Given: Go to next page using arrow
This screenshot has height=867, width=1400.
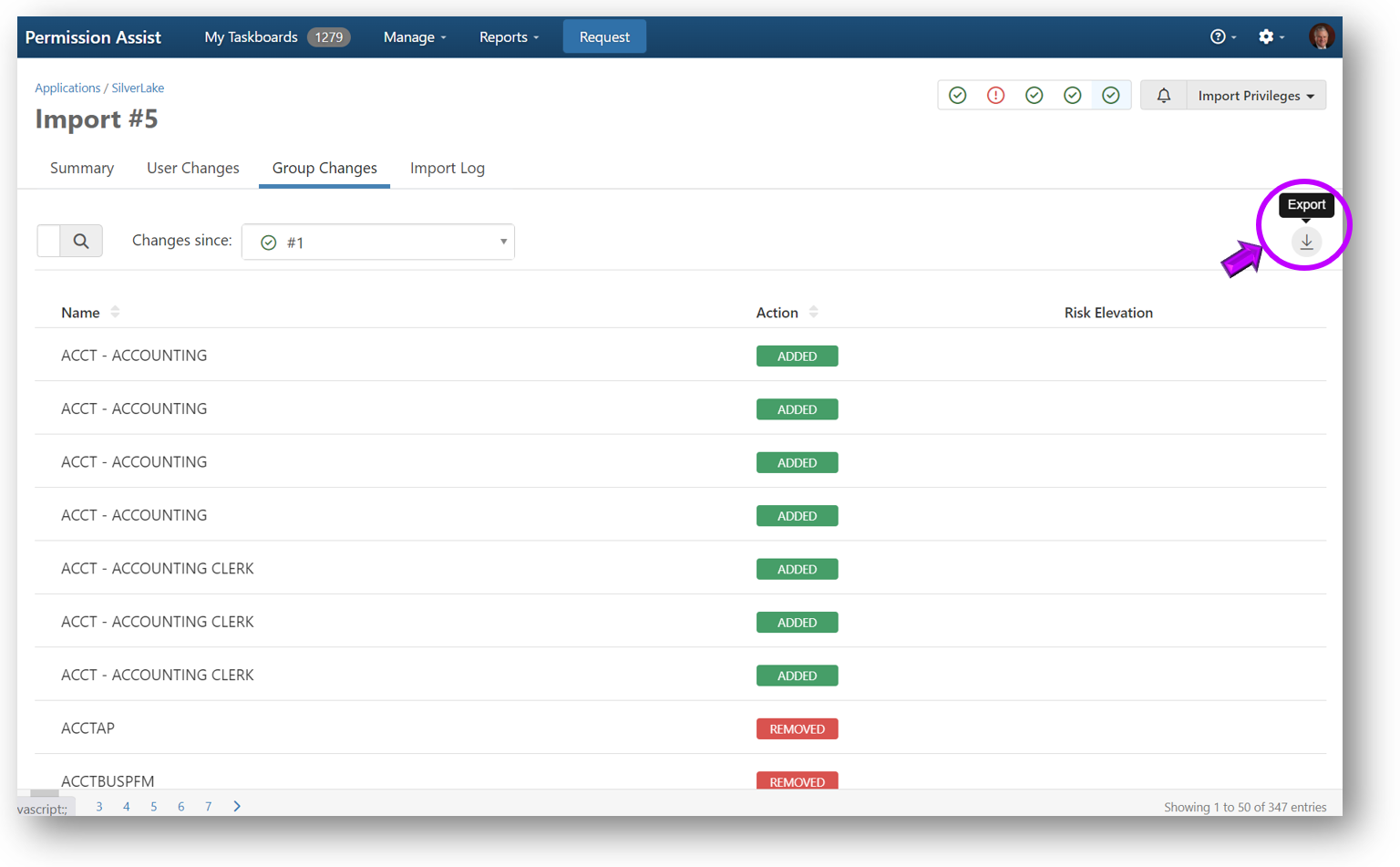Looking at the screenshot, I should click(x=237, y=806).
